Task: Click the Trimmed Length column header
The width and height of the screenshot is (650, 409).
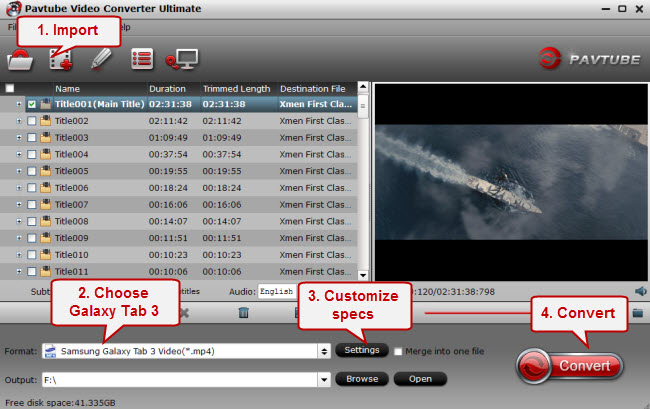Action: [x=236, y=89]
